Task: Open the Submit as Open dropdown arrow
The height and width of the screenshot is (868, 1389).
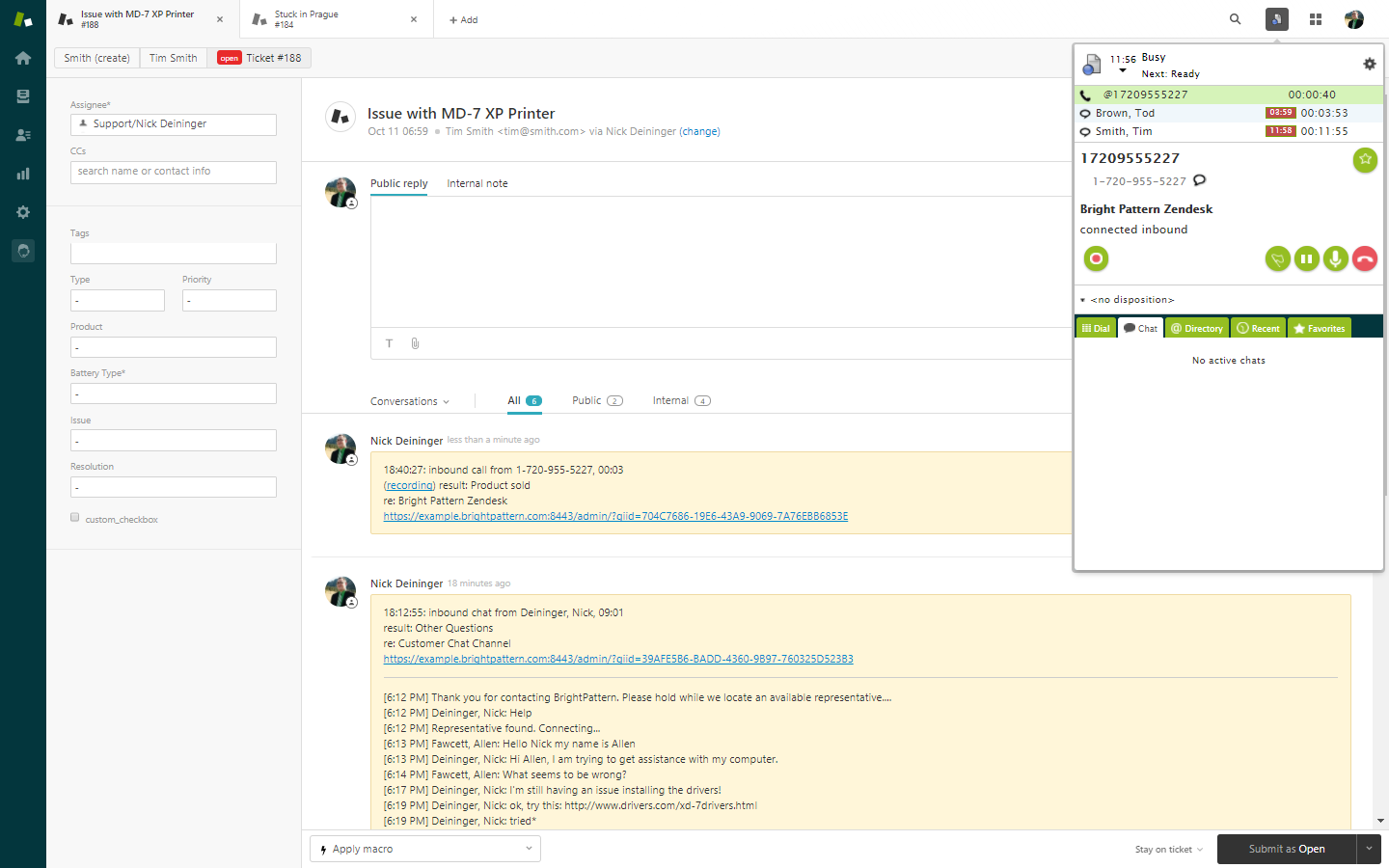Action: (x=1368, y=849)
